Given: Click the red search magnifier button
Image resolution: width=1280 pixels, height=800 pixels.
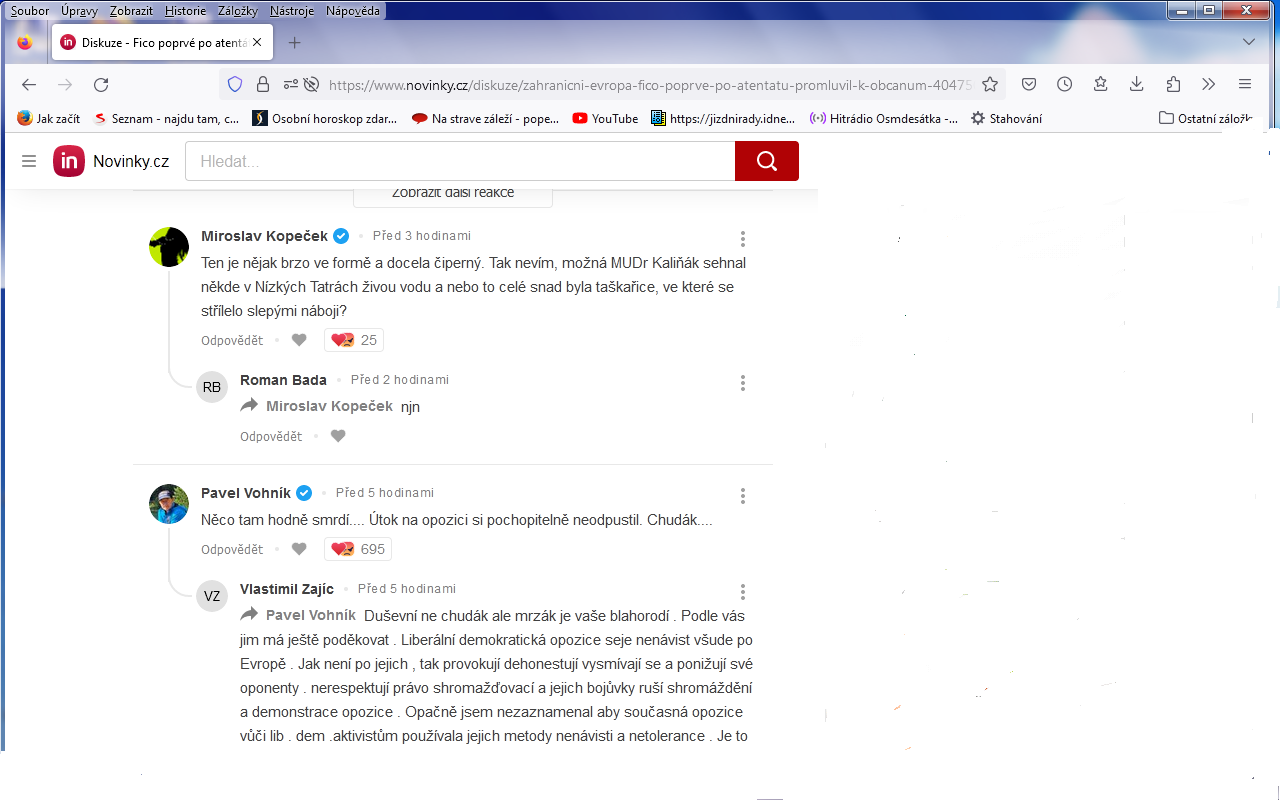Looking at the screenshot, I should pyautogui.click(x=766, y=161).
